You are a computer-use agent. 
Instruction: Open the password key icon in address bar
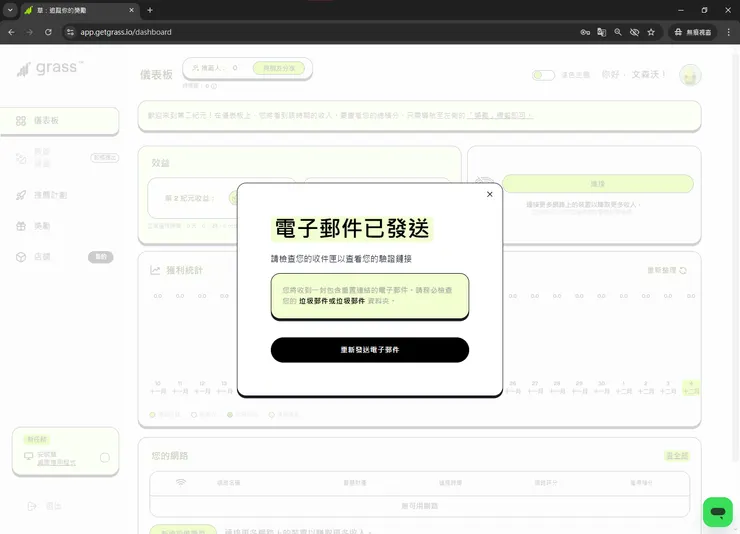click(585, 32)
